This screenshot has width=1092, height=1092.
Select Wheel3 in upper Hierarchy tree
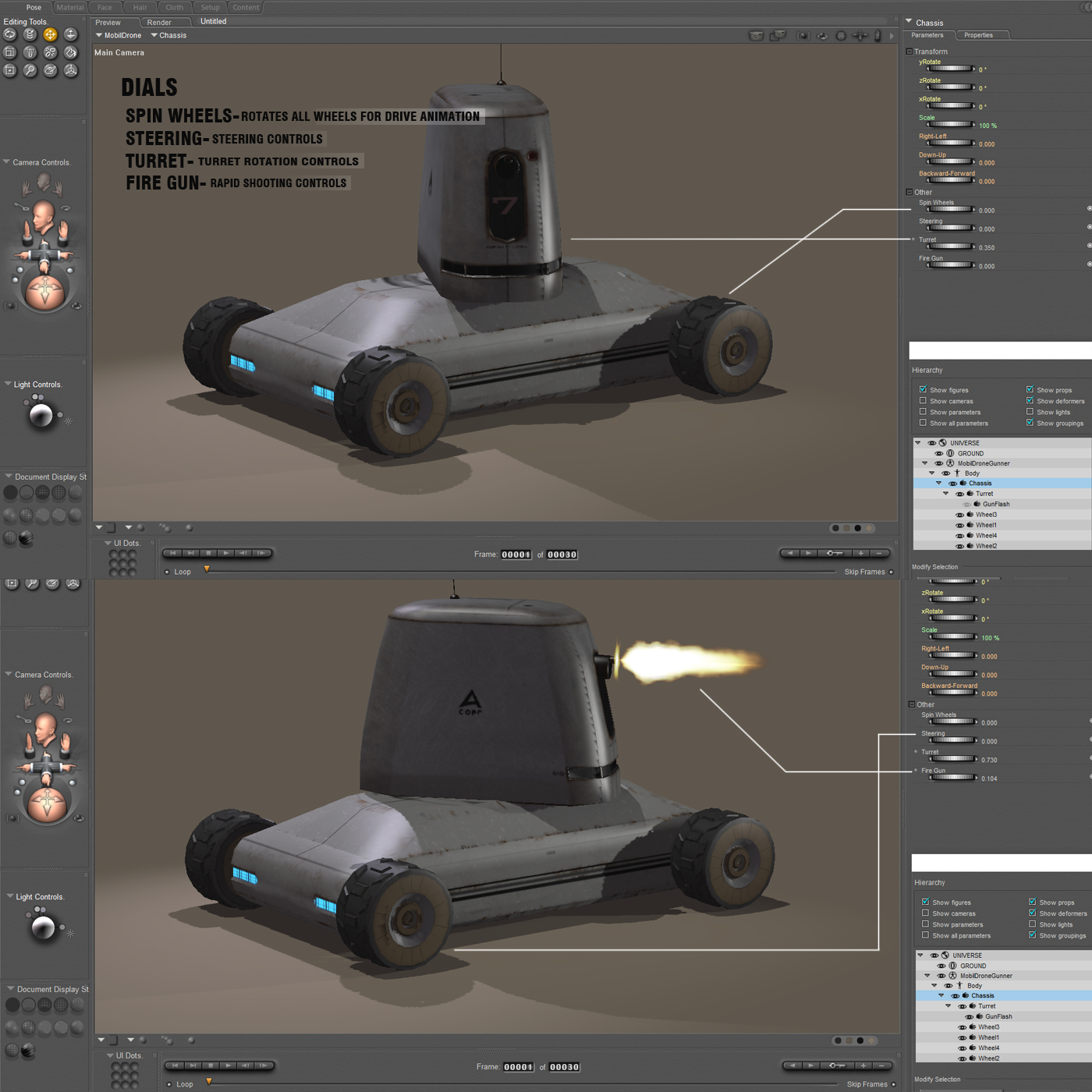coord(986,515)
